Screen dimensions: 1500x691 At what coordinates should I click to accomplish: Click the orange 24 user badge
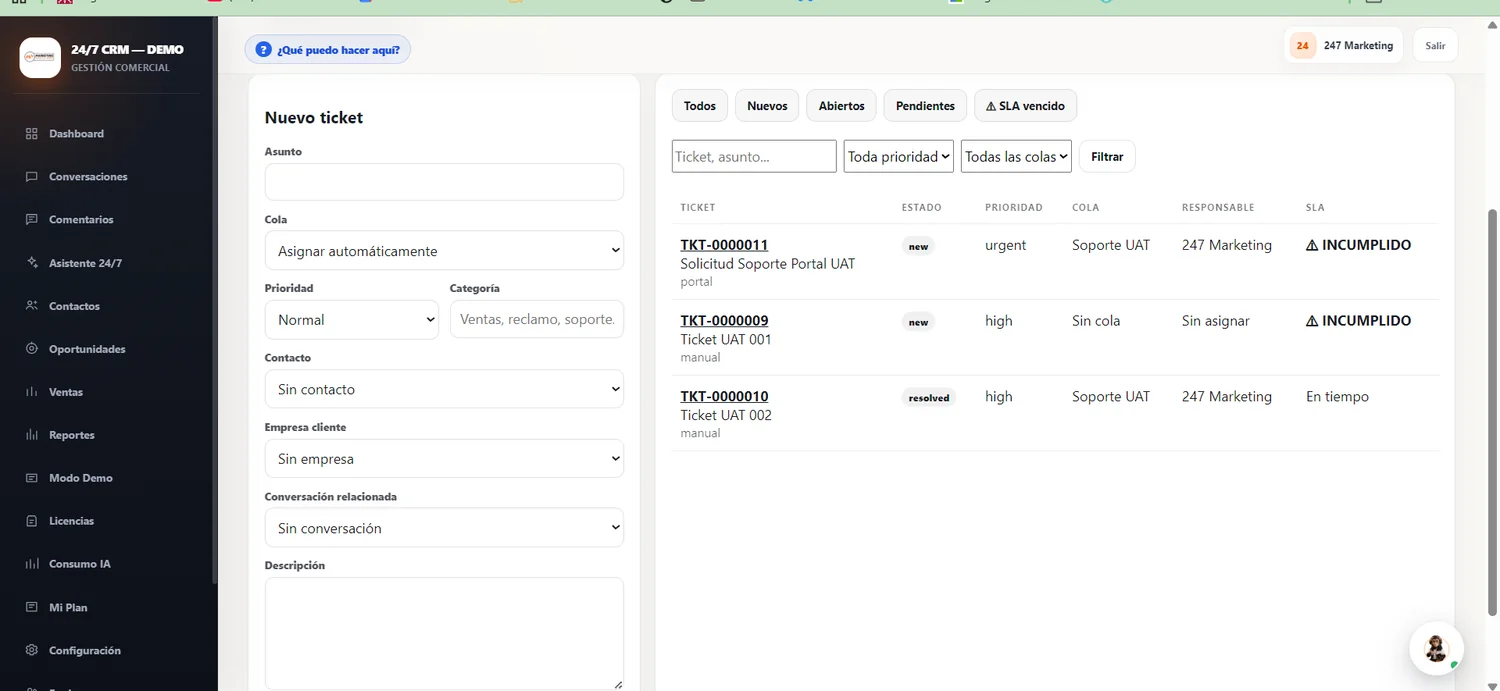[x=1302, y=46]
